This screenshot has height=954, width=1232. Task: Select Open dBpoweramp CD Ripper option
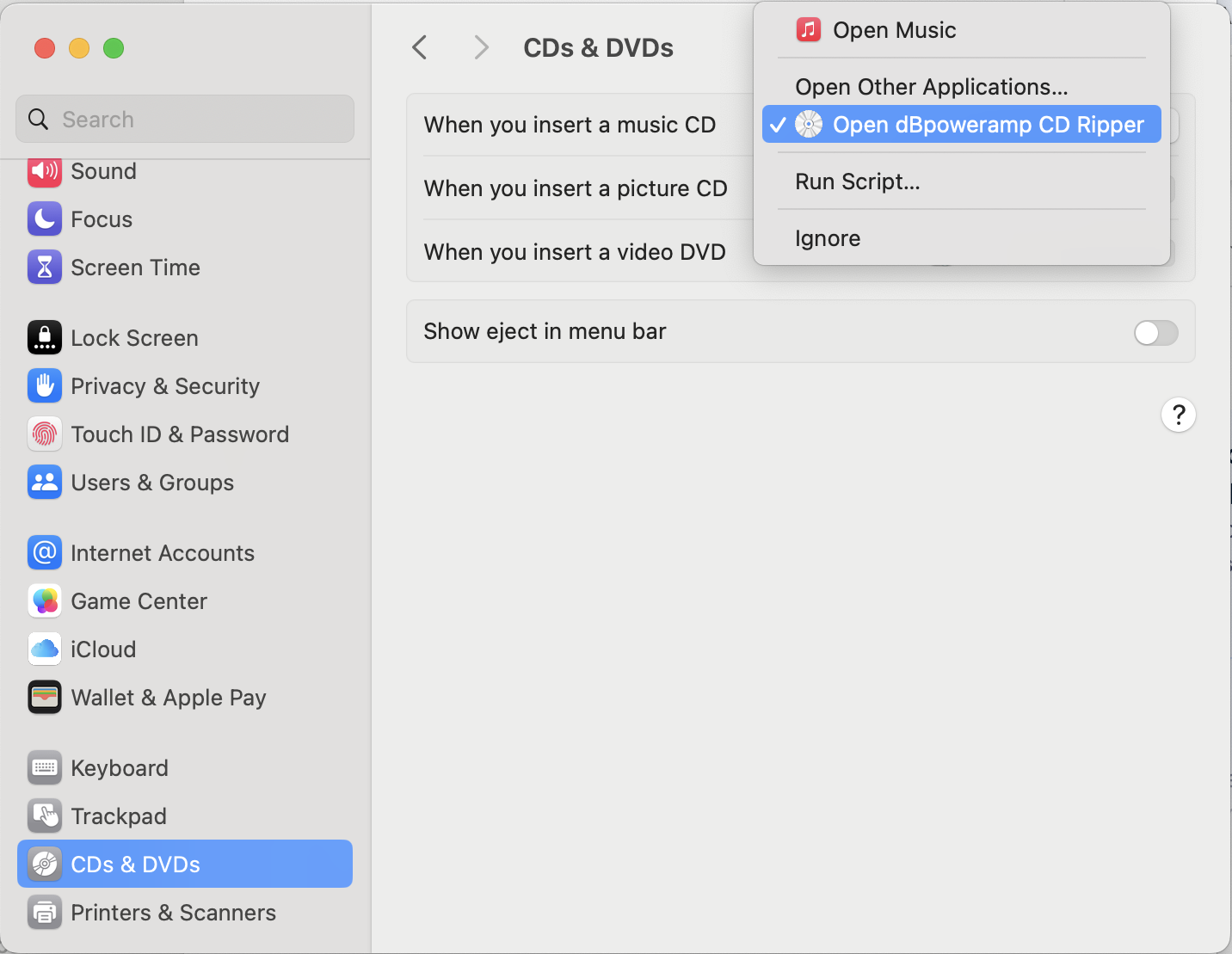tap(987, 125)
